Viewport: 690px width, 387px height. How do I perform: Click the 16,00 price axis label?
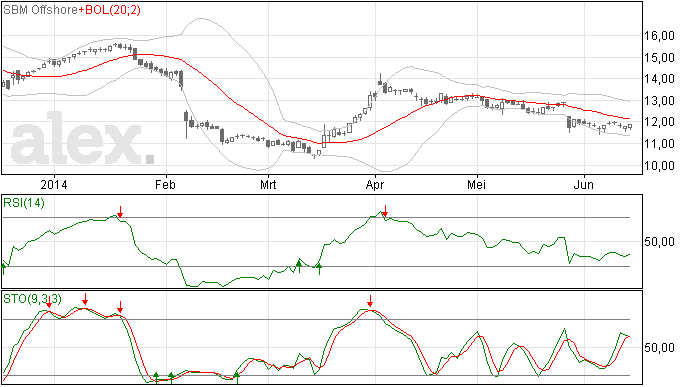click(659, 36)
